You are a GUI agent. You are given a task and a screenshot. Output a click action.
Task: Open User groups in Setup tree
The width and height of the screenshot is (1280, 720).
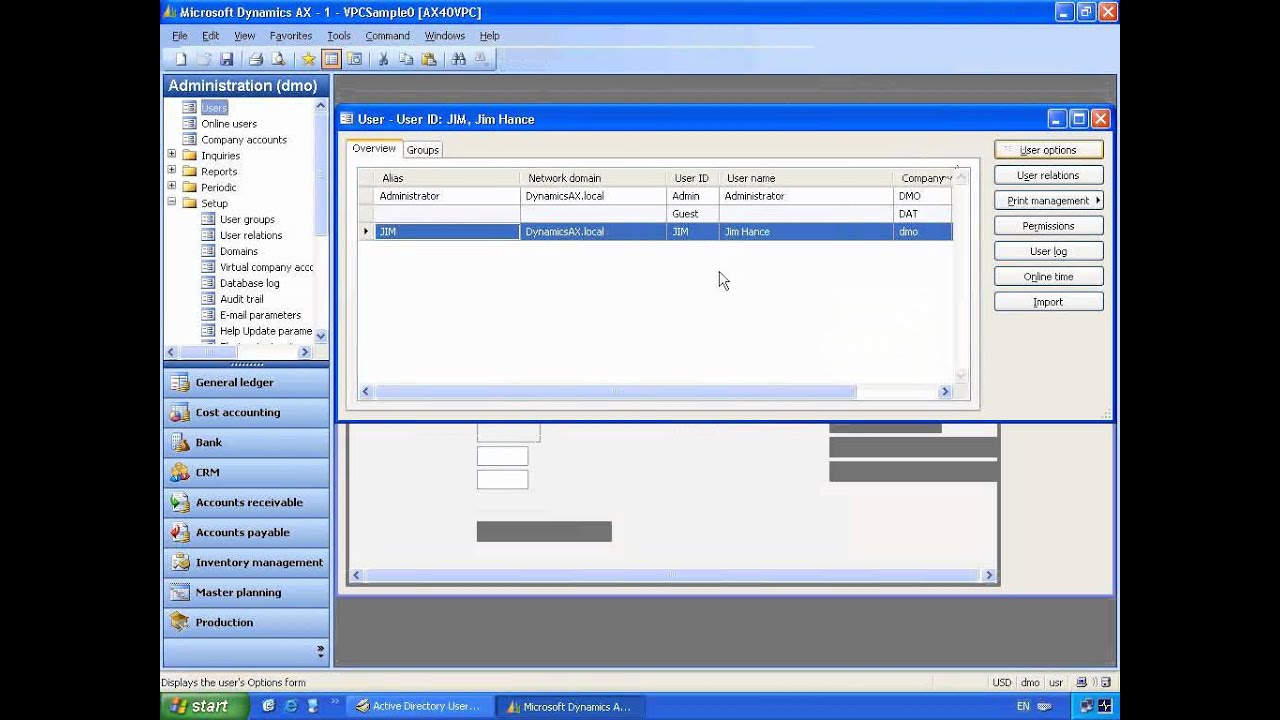click(x=247, y=219)
